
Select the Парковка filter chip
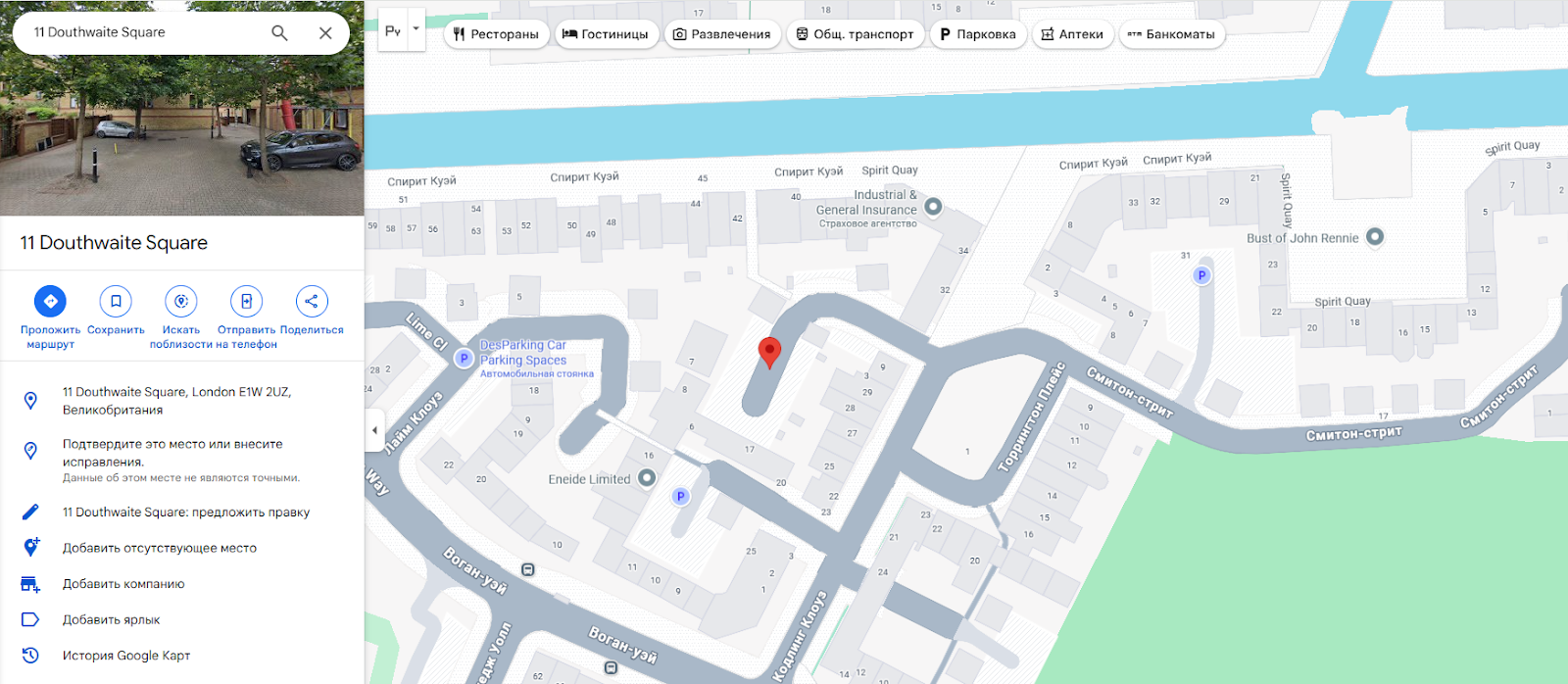click(977, 34)
